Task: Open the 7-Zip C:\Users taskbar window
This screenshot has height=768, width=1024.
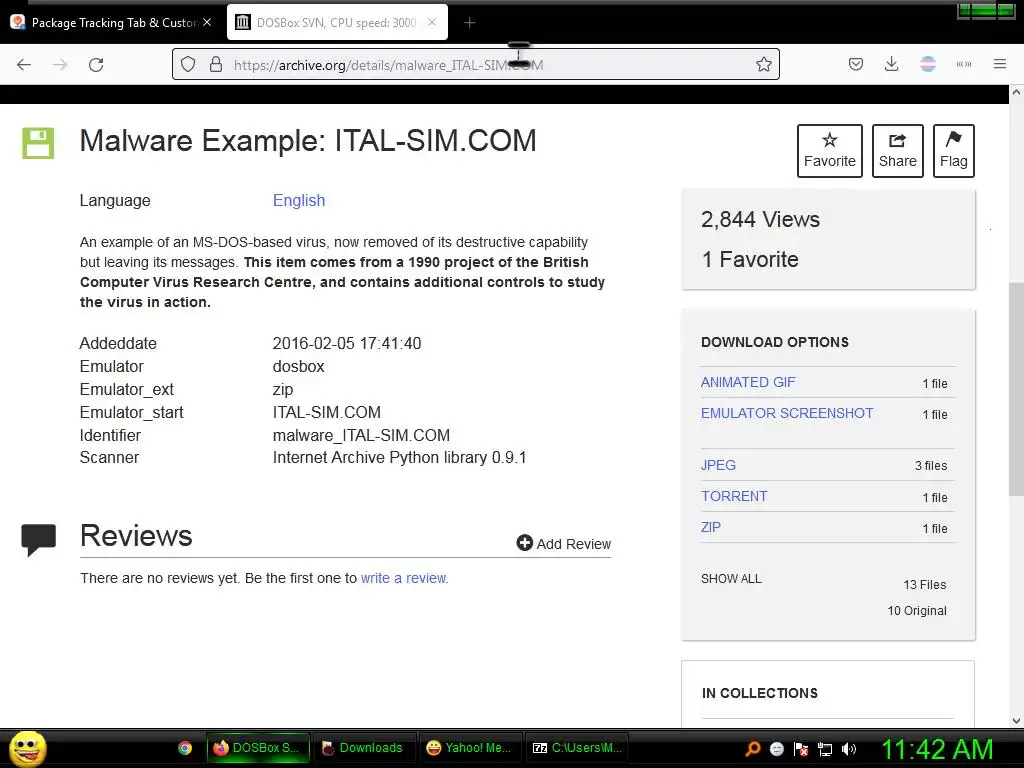Action: click(577, 748)
